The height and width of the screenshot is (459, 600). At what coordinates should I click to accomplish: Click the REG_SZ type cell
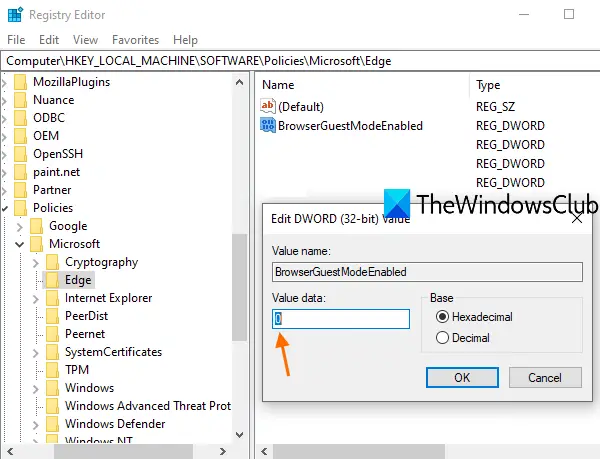pos(495,107)
